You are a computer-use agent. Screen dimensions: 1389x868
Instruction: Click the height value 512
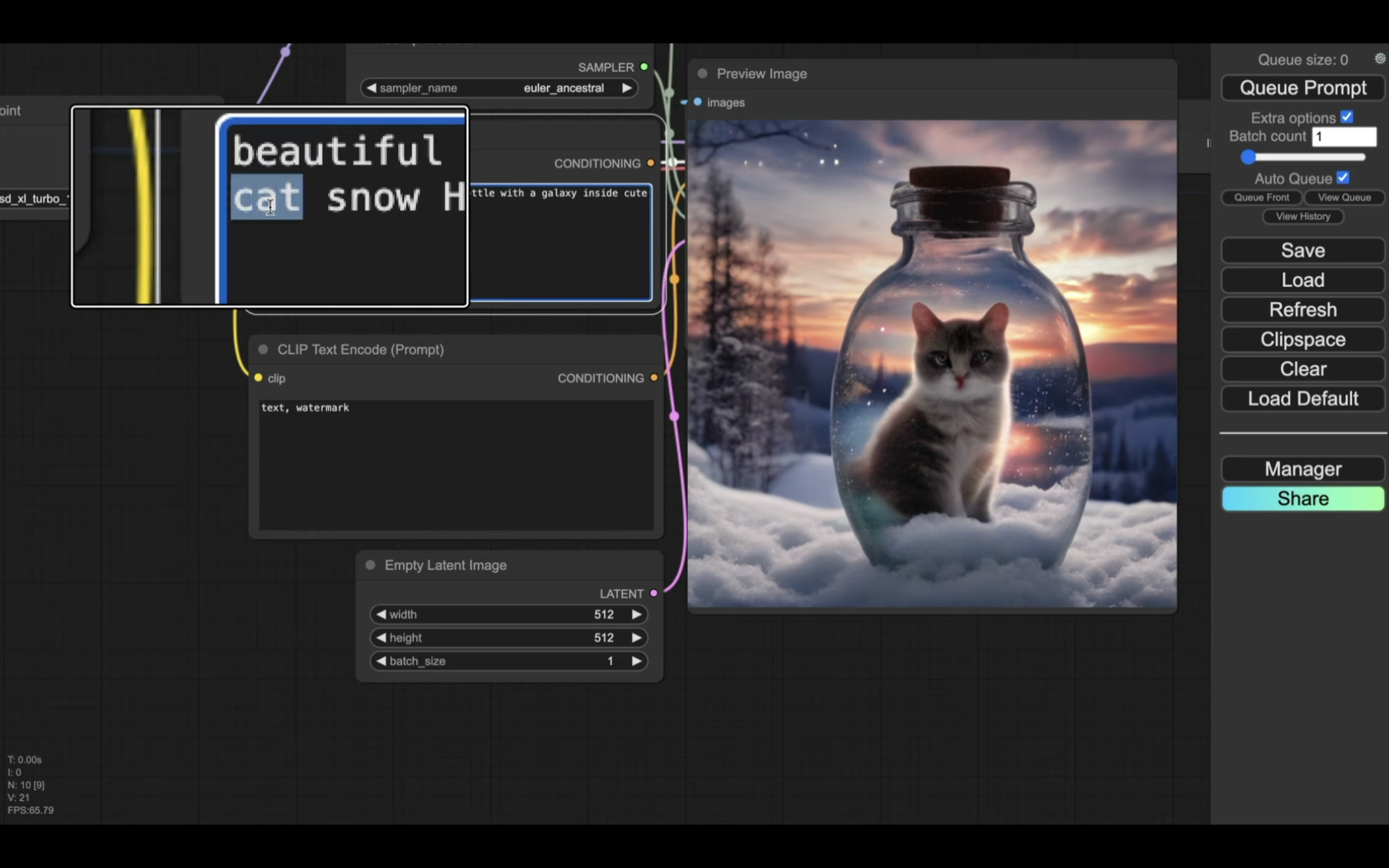(604, 638)
